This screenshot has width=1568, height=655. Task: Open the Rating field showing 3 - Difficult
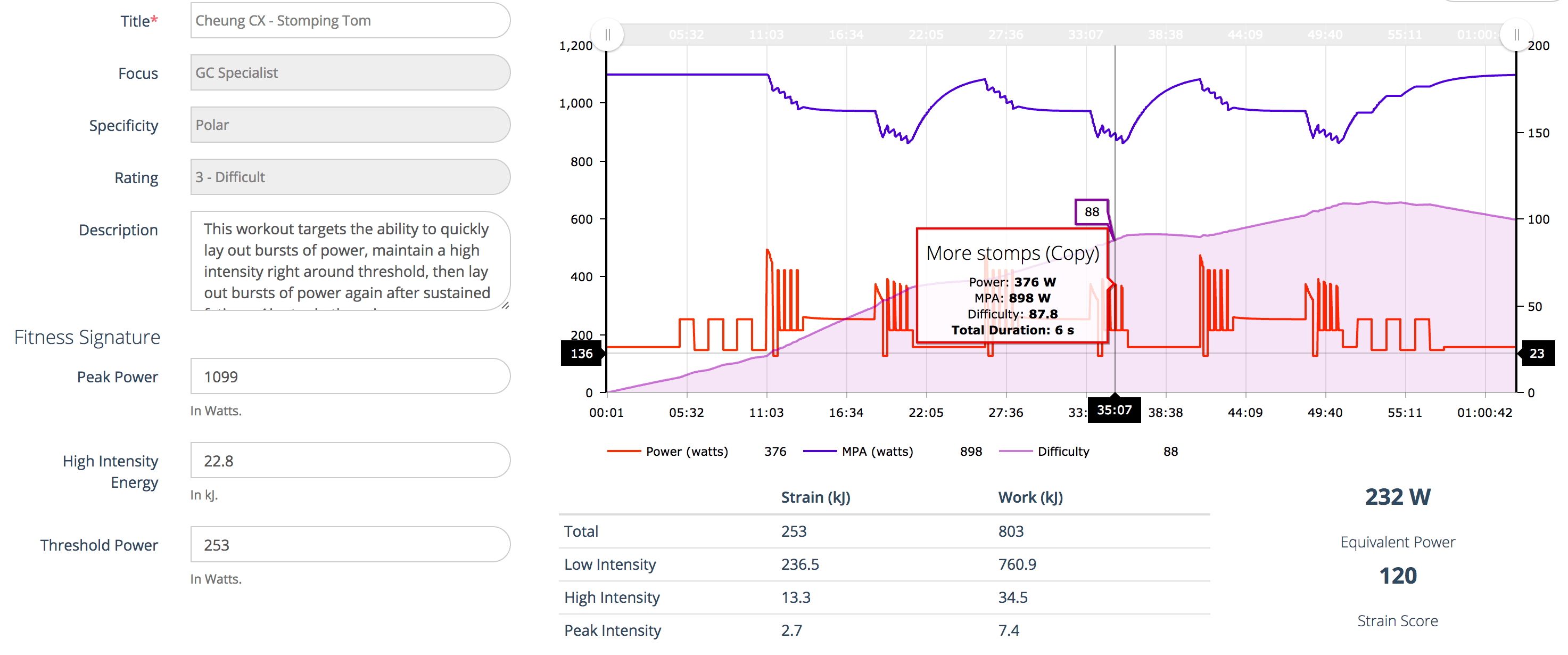point(350,177)
